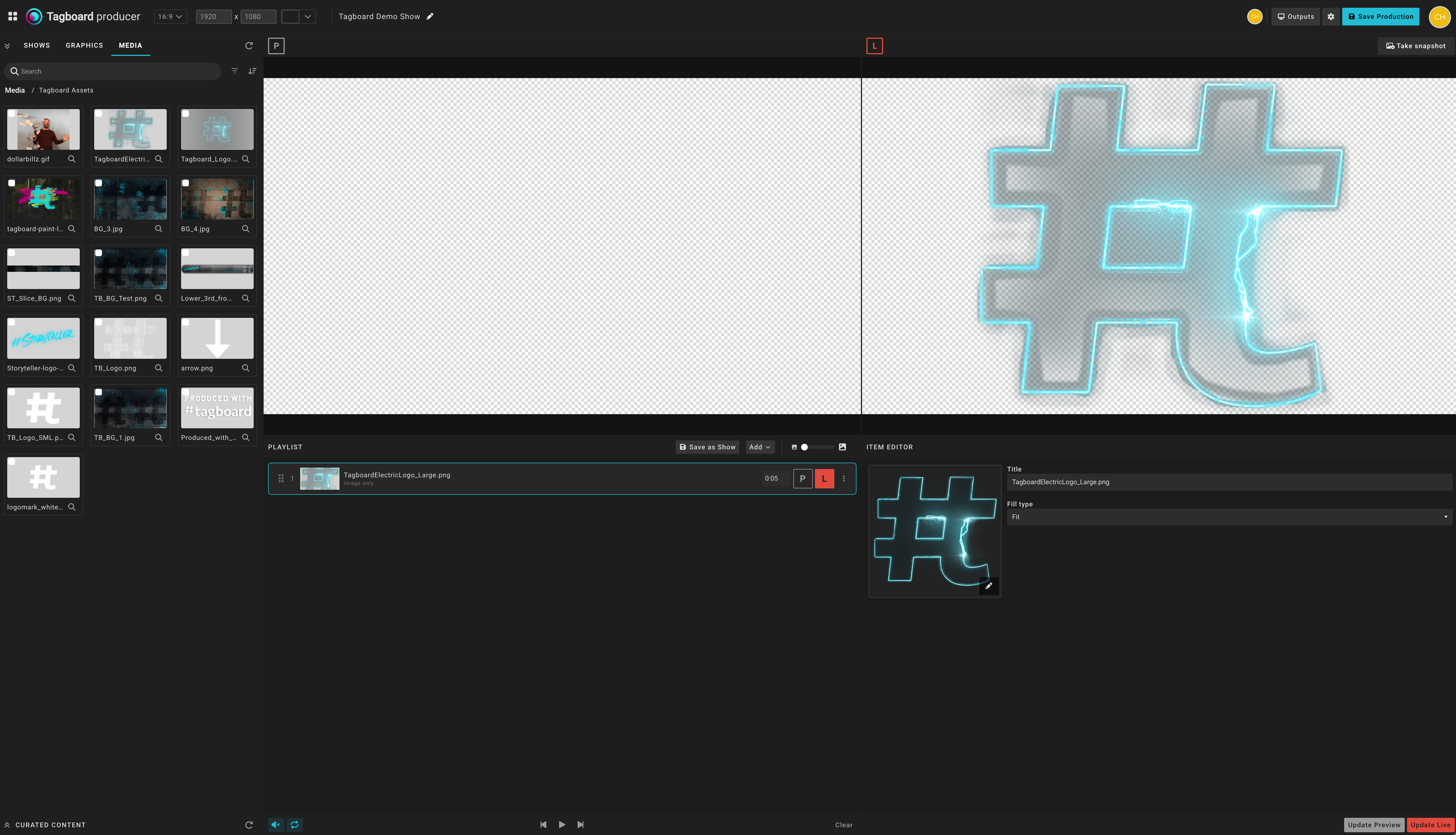
Task: Switch to the Shows tab
Action: click(37, 45)
